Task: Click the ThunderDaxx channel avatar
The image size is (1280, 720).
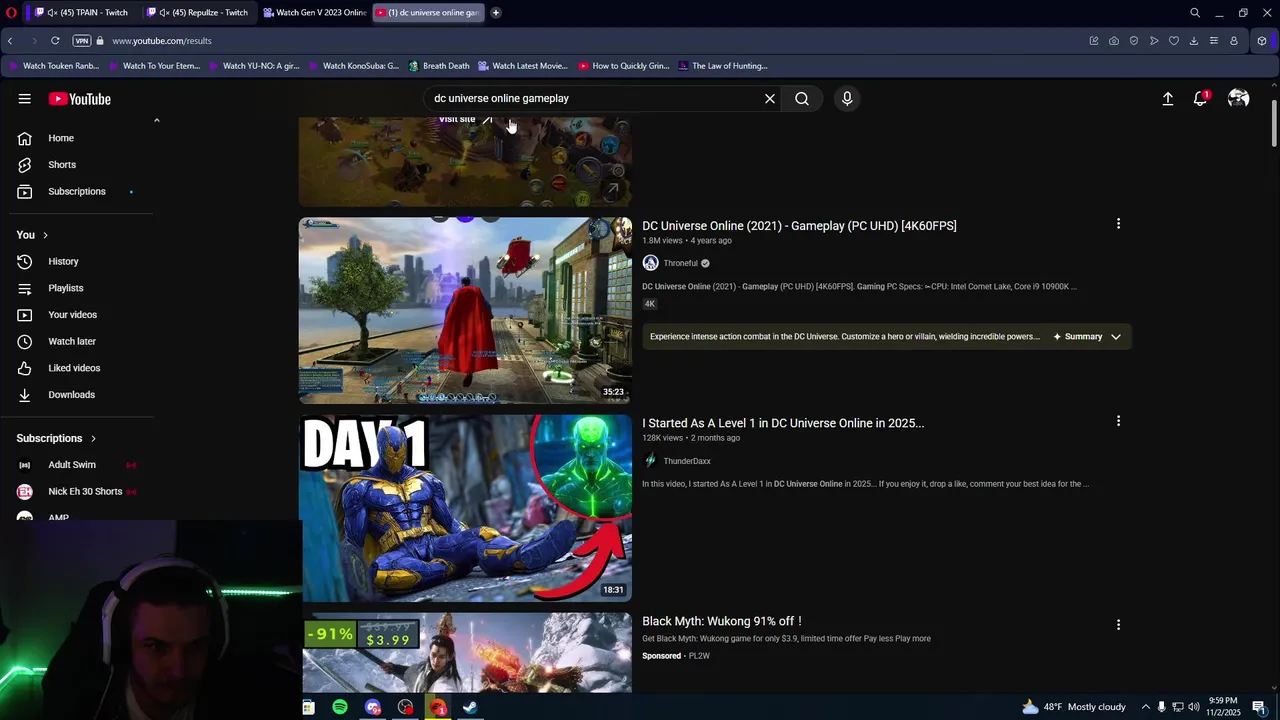Action: pyautogui.click(x=650, y=461)
